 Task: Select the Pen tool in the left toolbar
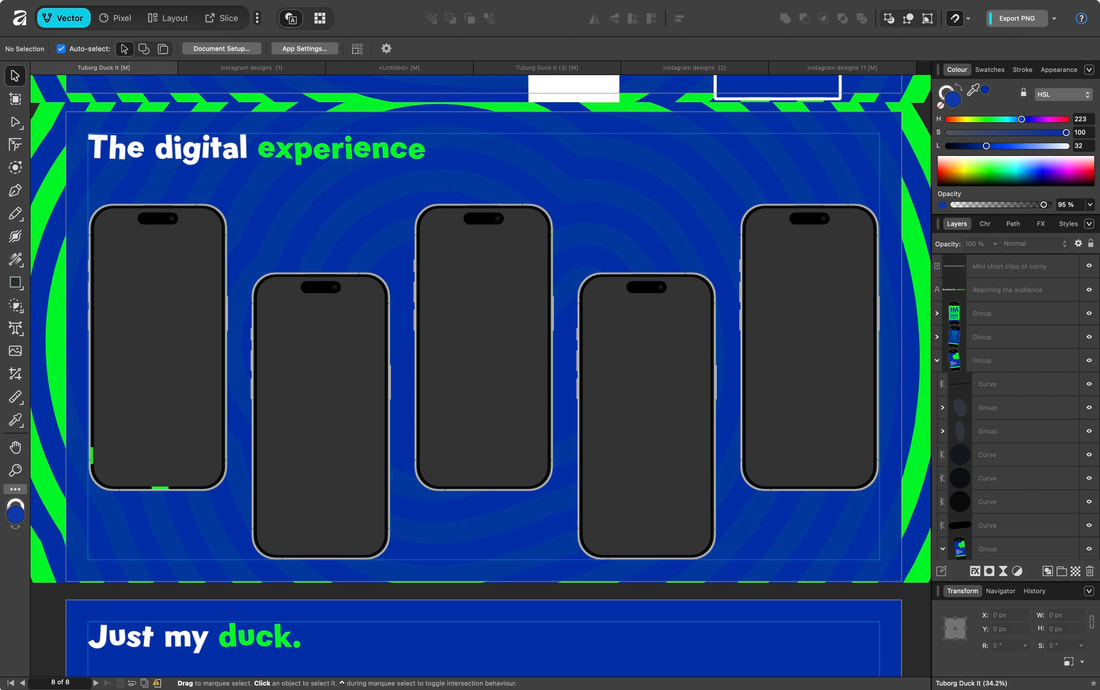click(x=15, y=191)
